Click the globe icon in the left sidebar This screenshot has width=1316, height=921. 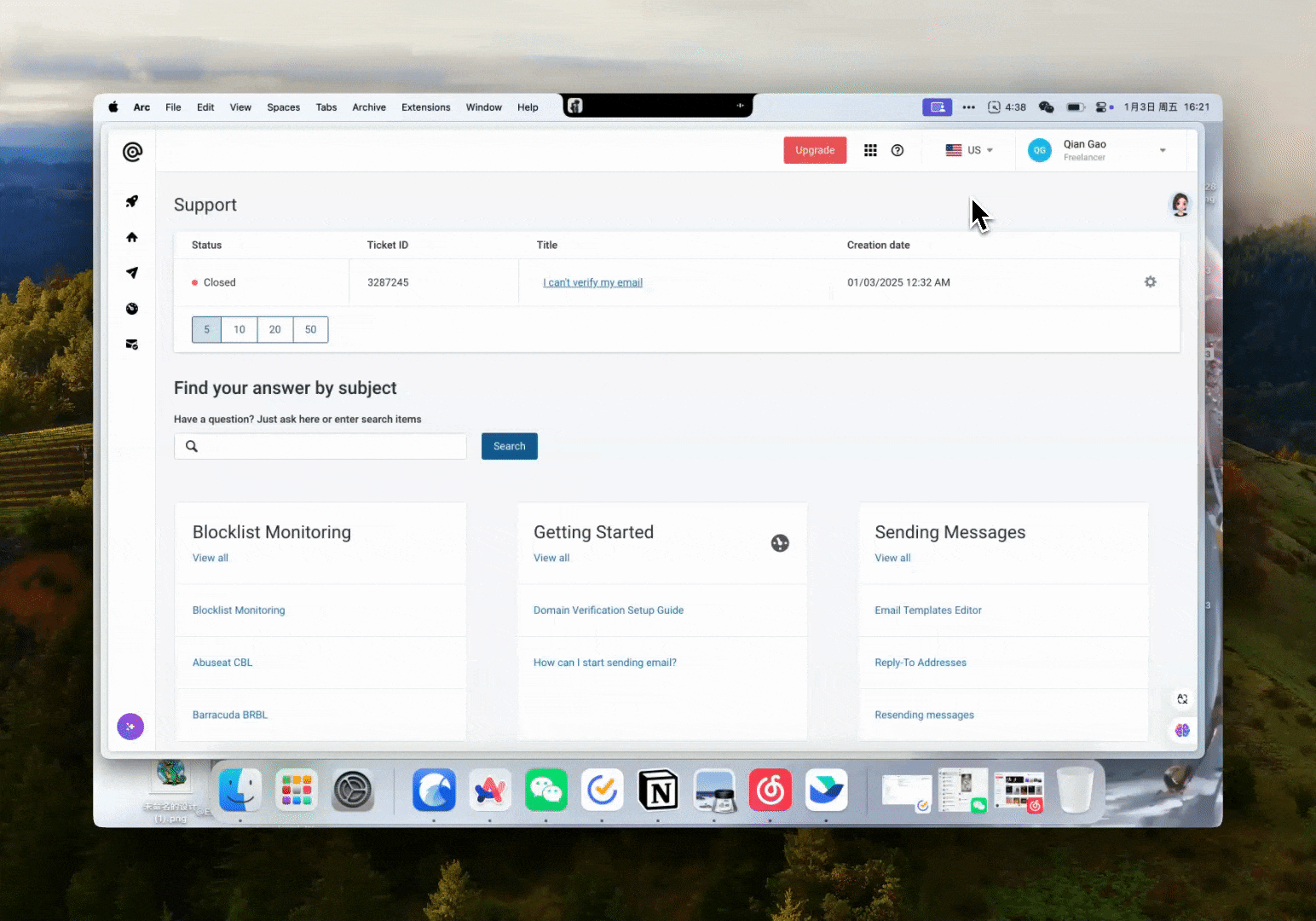(x=132, y=309)
